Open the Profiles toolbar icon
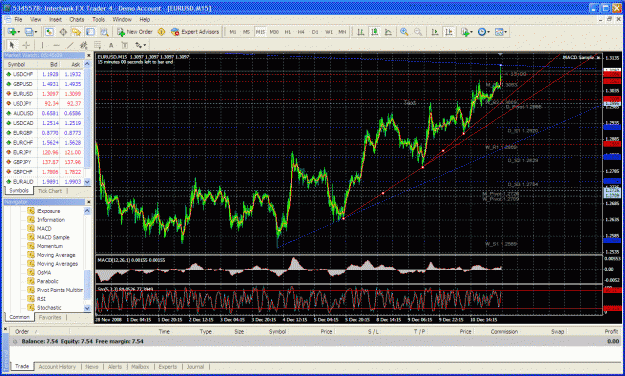The width and height of the screenshot is (625, 376). tap(29, 32)
